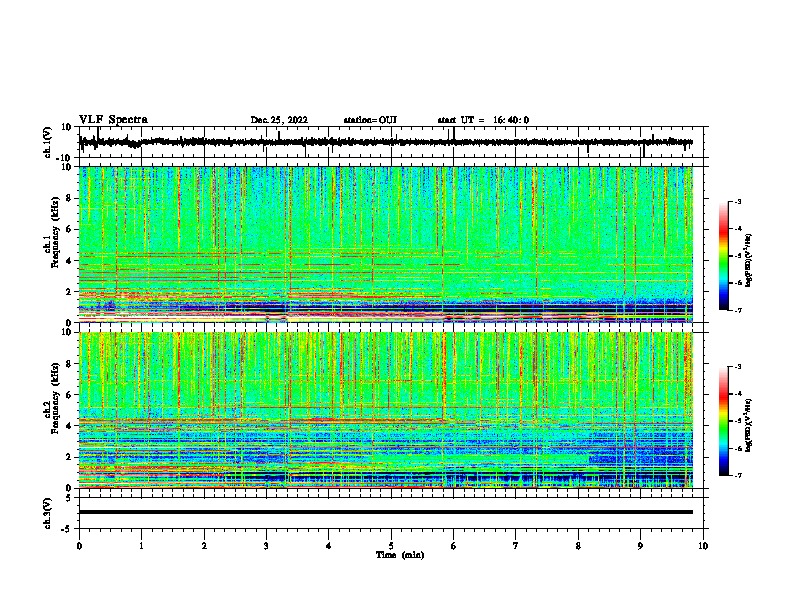The height and width of the screenshot is (612, 792).
Task: Click the "5" tick on ch.3(V) axis
Action: [x=69, y=497]
